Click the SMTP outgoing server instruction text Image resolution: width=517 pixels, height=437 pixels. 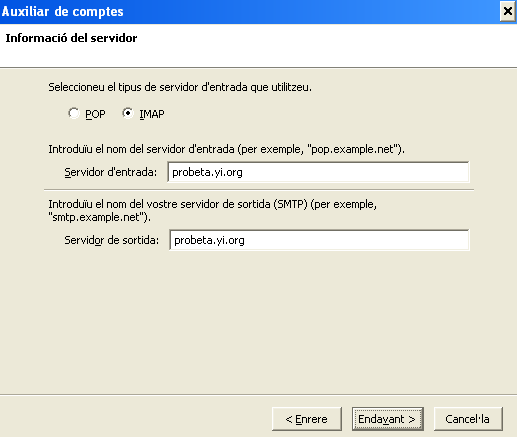click(x=213, y=210)
